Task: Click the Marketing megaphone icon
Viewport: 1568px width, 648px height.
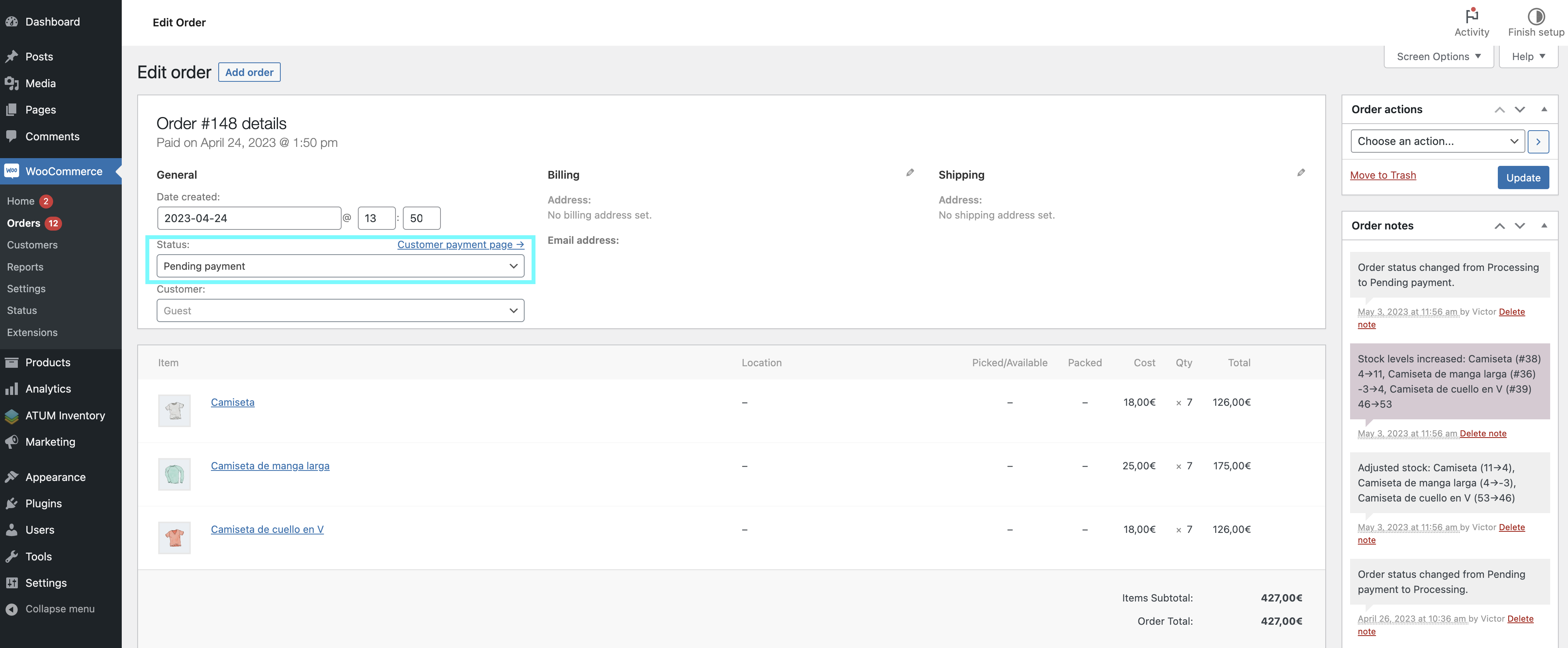Action: pyautogui.click(x=12, y=442)
